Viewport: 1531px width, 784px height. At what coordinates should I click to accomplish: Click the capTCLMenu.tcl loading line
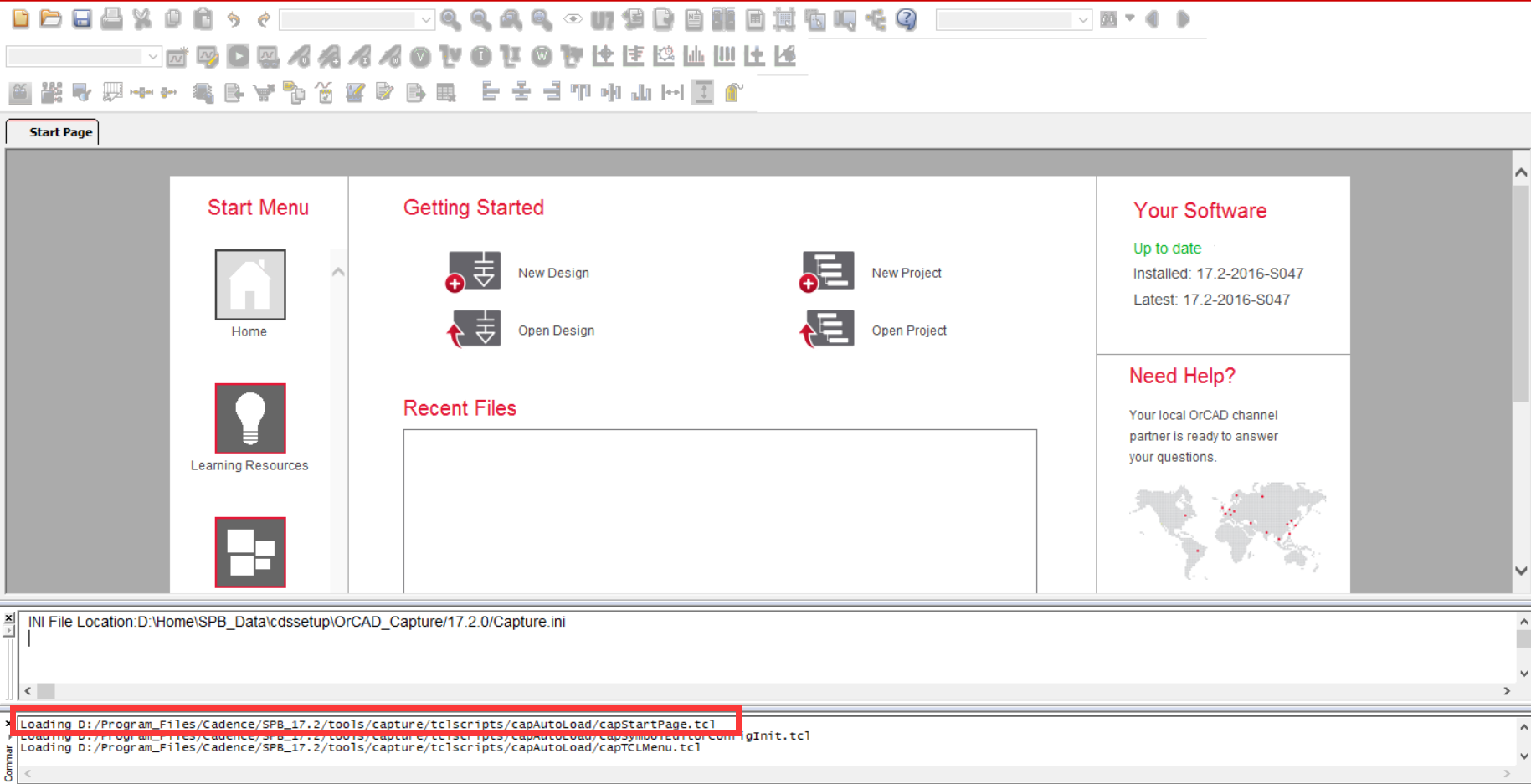coord(360,747)
